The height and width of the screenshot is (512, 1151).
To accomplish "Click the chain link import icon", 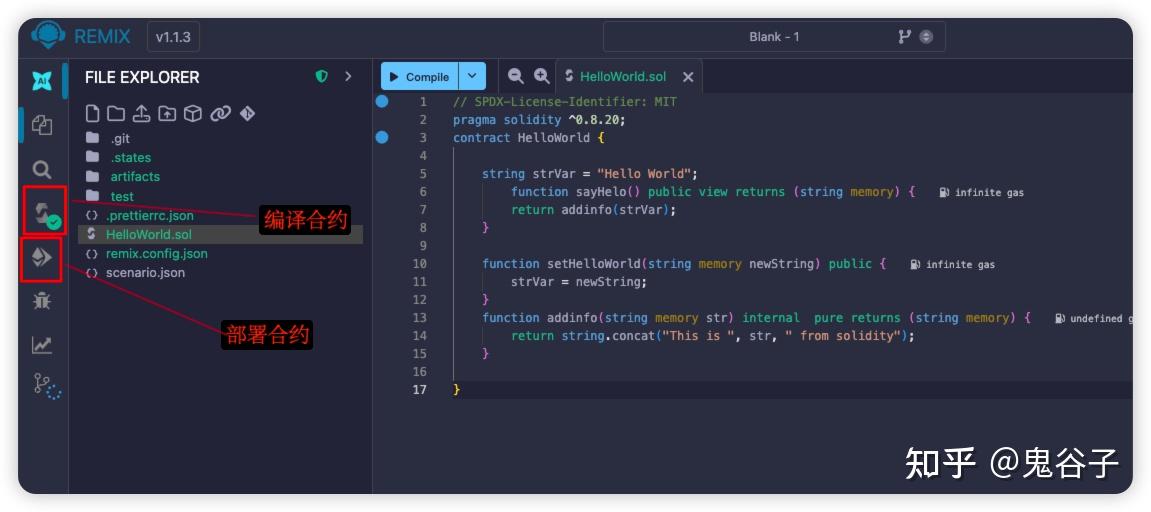I will coord(220,113).
